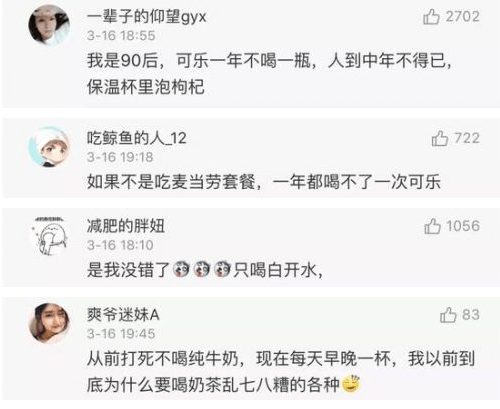View 减肥的胖妞's sketch avatar

pyautogui.click(x=49, y=235)
